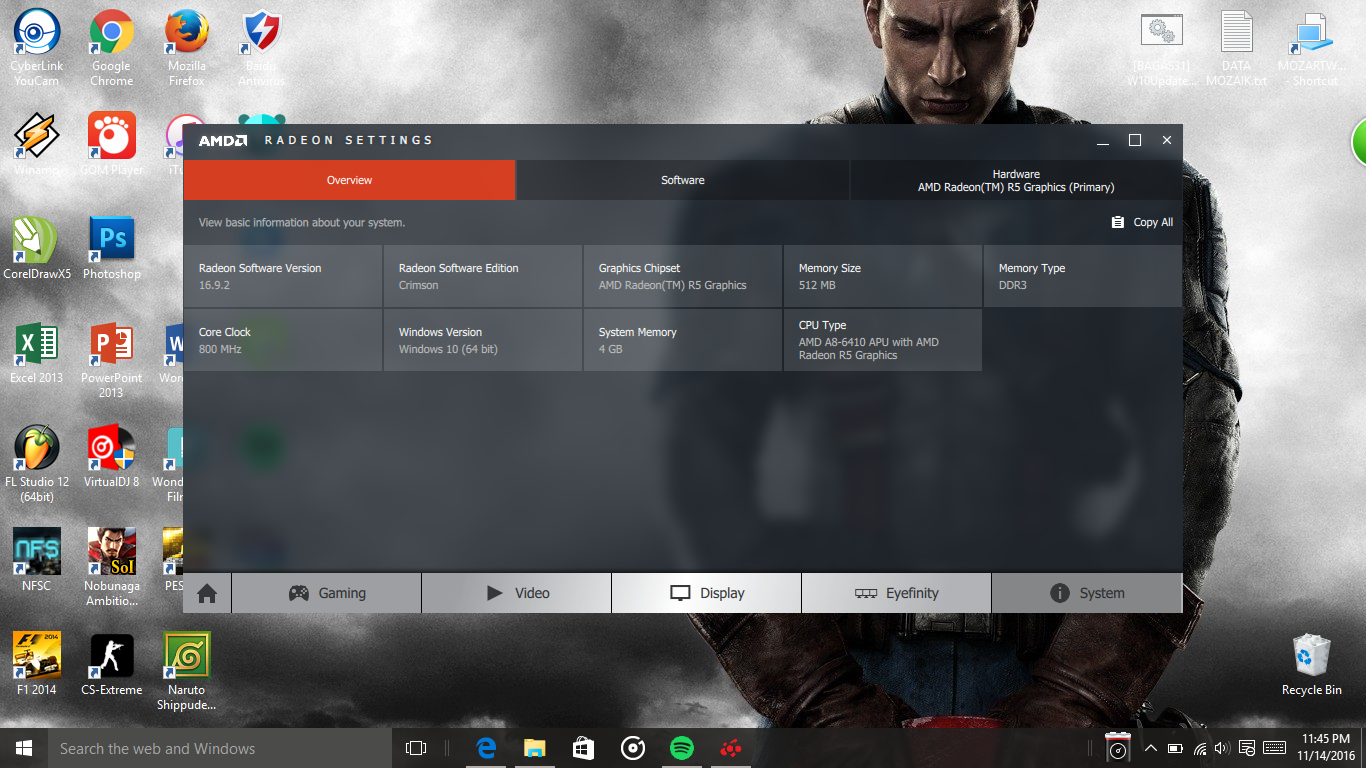The width and height of the screenshot is (1366, 770).
Task: Select the System Memory 4 GB tile
Action: 683,340
